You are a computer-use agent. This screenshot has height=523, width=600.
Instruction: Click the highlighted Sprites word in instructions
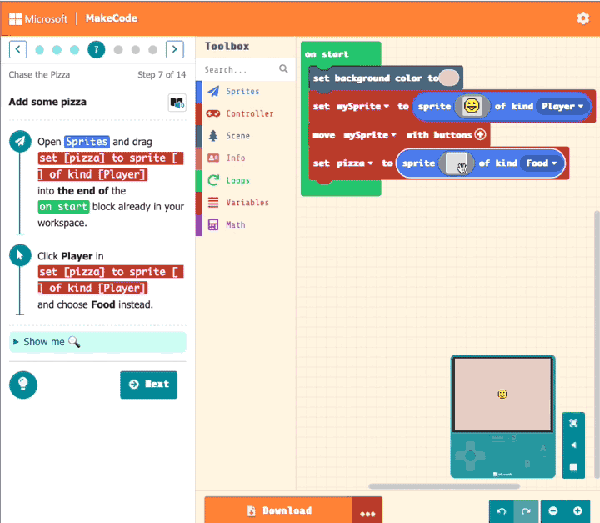[87, 142]
